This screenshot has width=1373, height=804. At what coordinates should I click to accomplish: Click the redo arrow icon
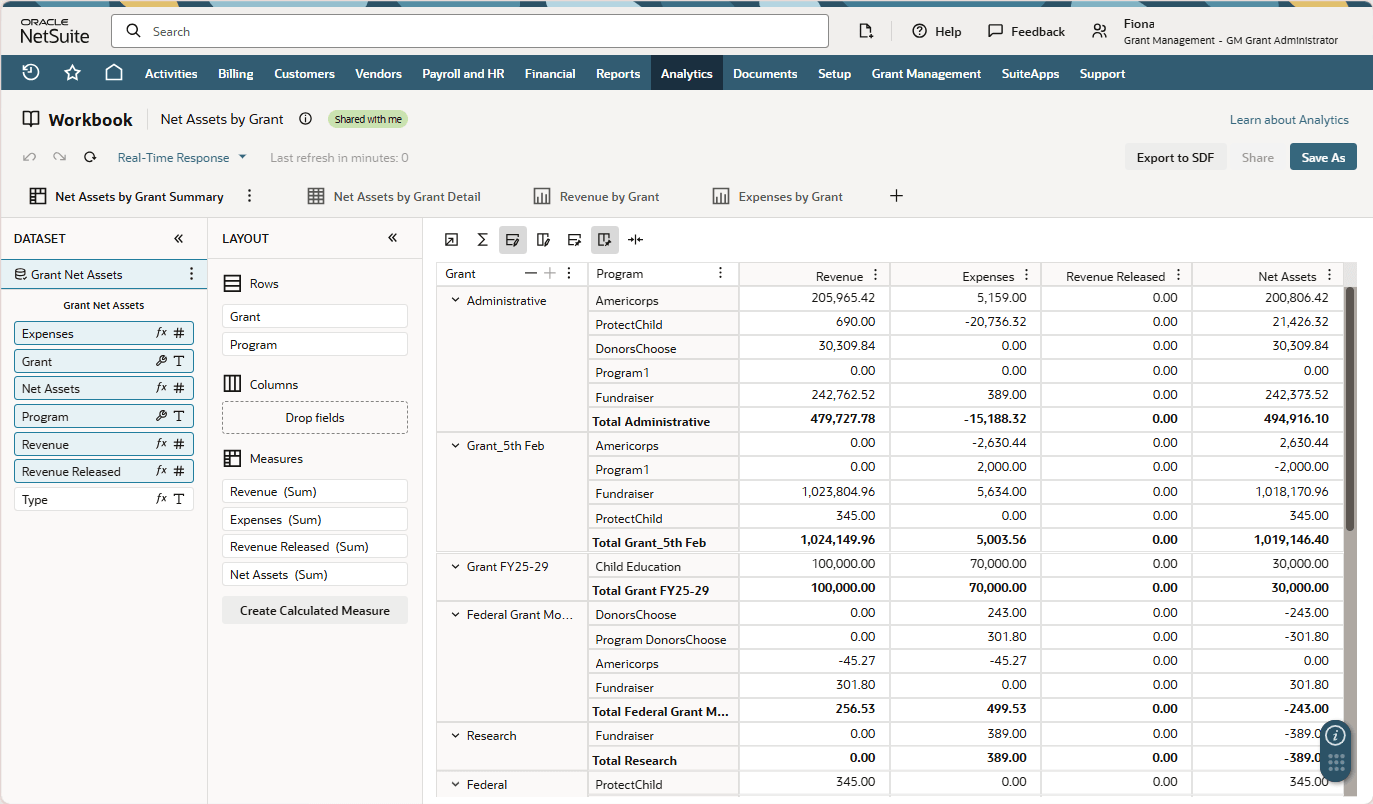click(x=57, y=157)
